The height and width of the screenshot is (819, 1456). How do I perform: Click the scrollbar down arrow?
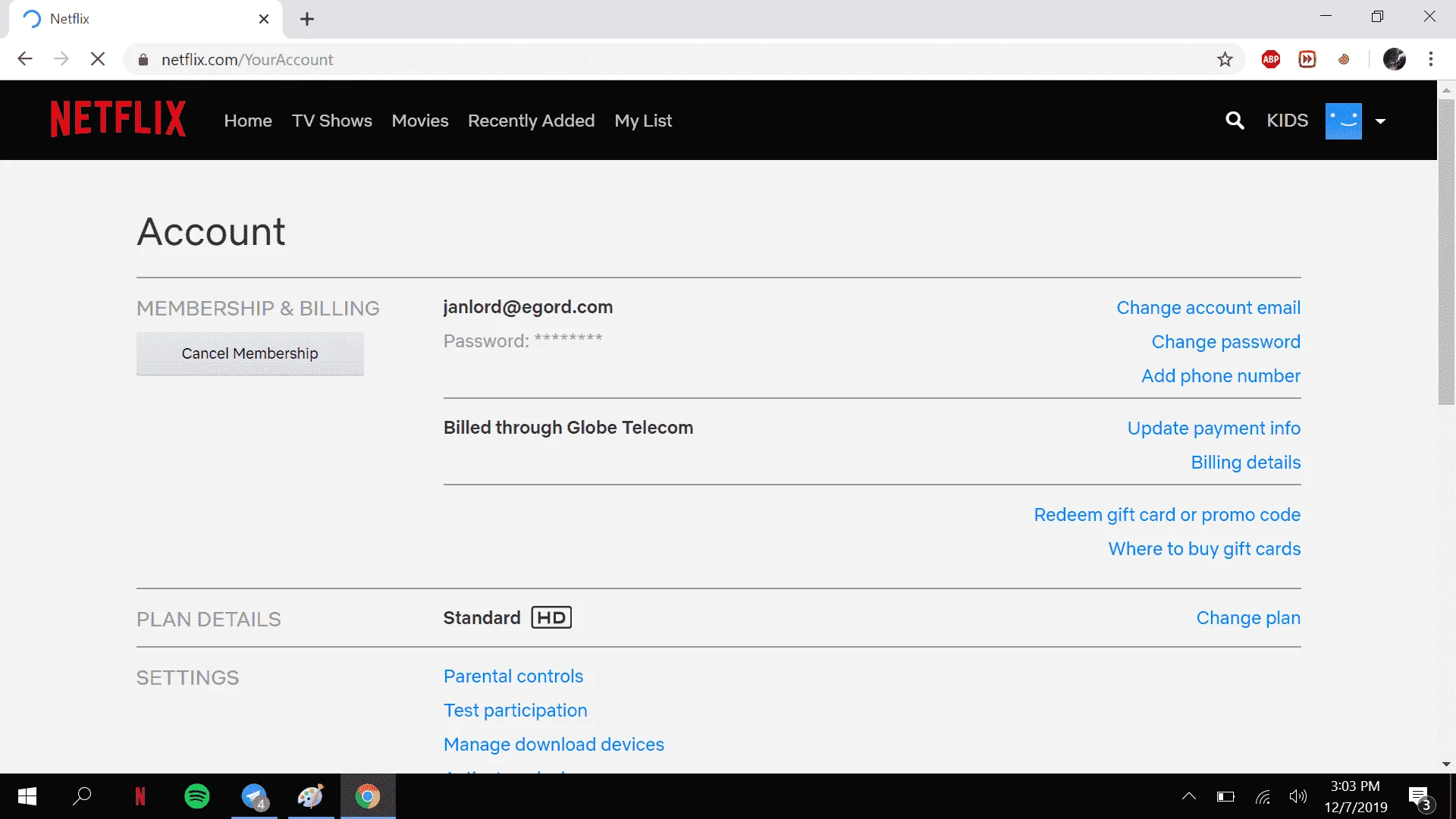[1446, 764]
